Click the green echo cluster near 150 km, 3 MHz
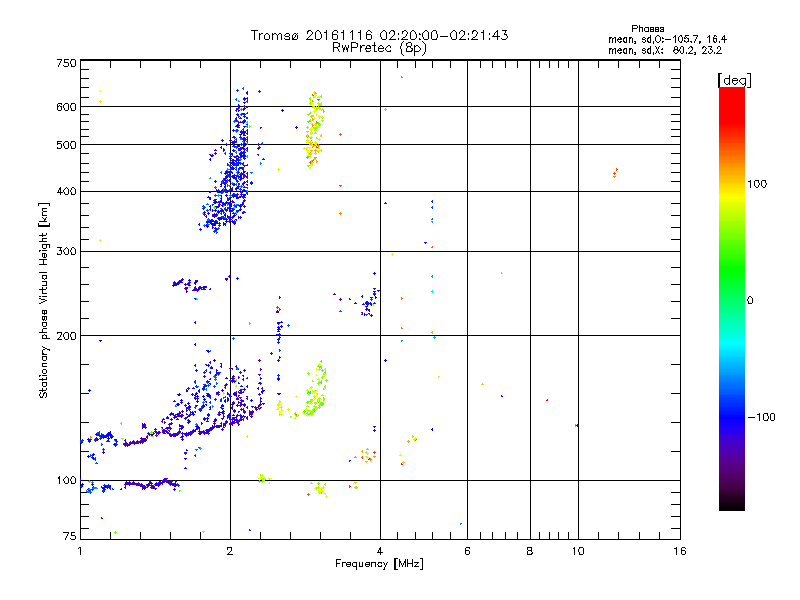The image size is (800, 600). click(315, 390)
